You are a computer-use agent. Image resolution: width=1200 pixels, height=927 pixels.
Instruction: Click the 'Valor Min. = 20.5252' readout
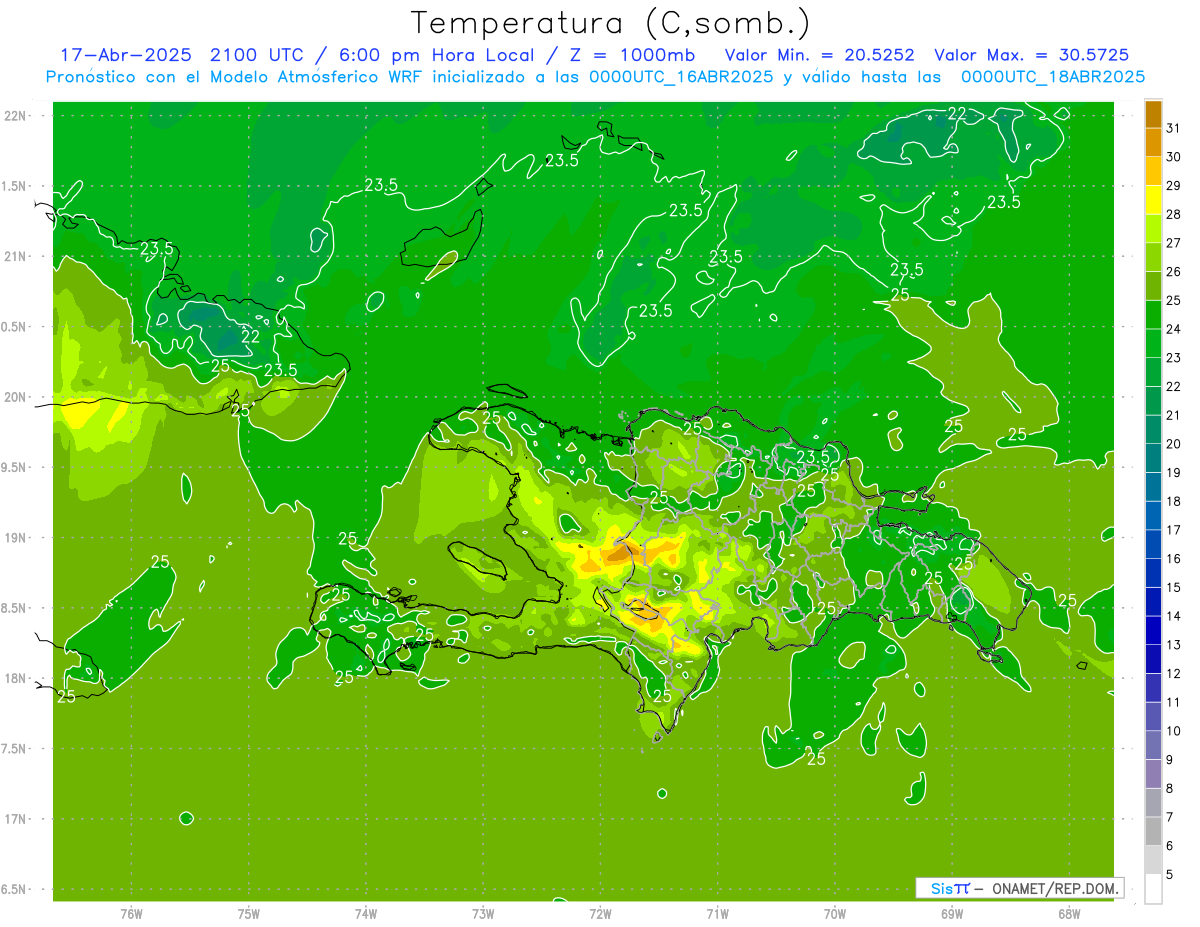tap(820, 55)
